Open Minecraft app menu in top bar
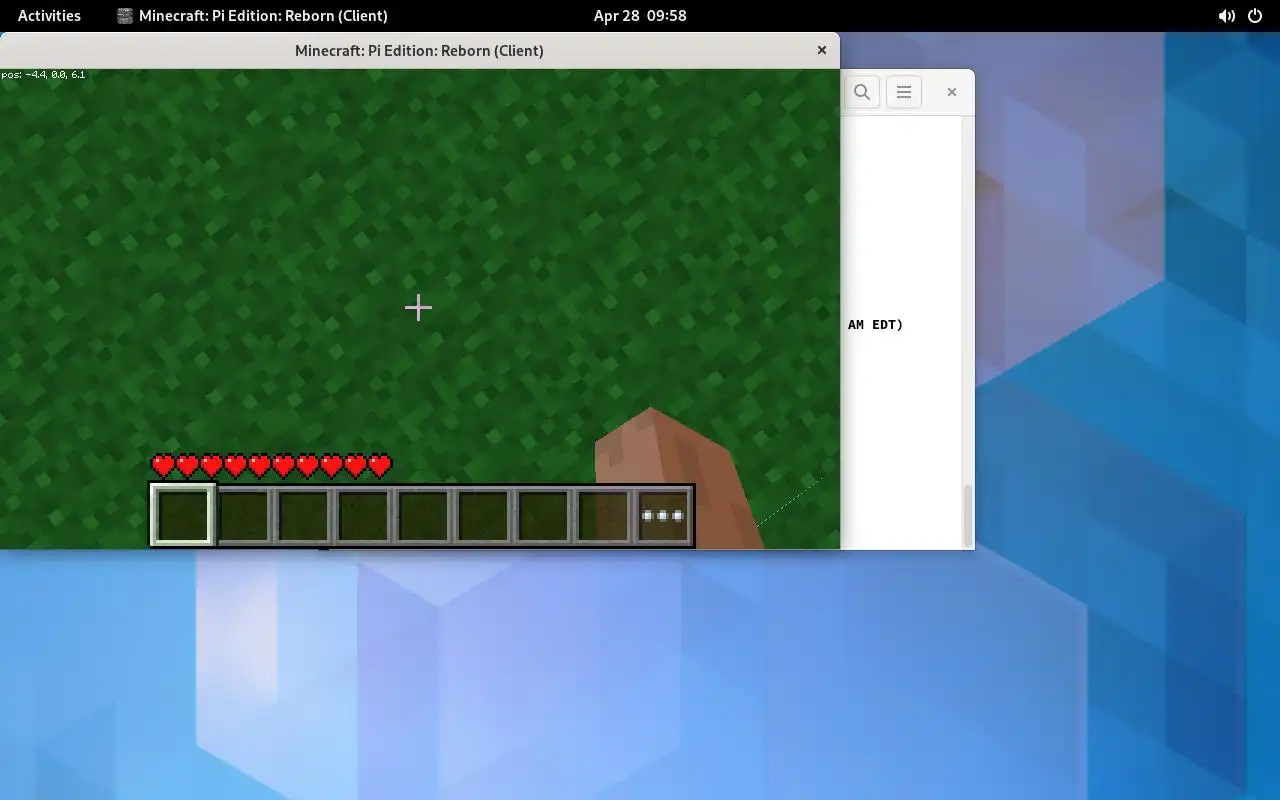 point(252,15)
